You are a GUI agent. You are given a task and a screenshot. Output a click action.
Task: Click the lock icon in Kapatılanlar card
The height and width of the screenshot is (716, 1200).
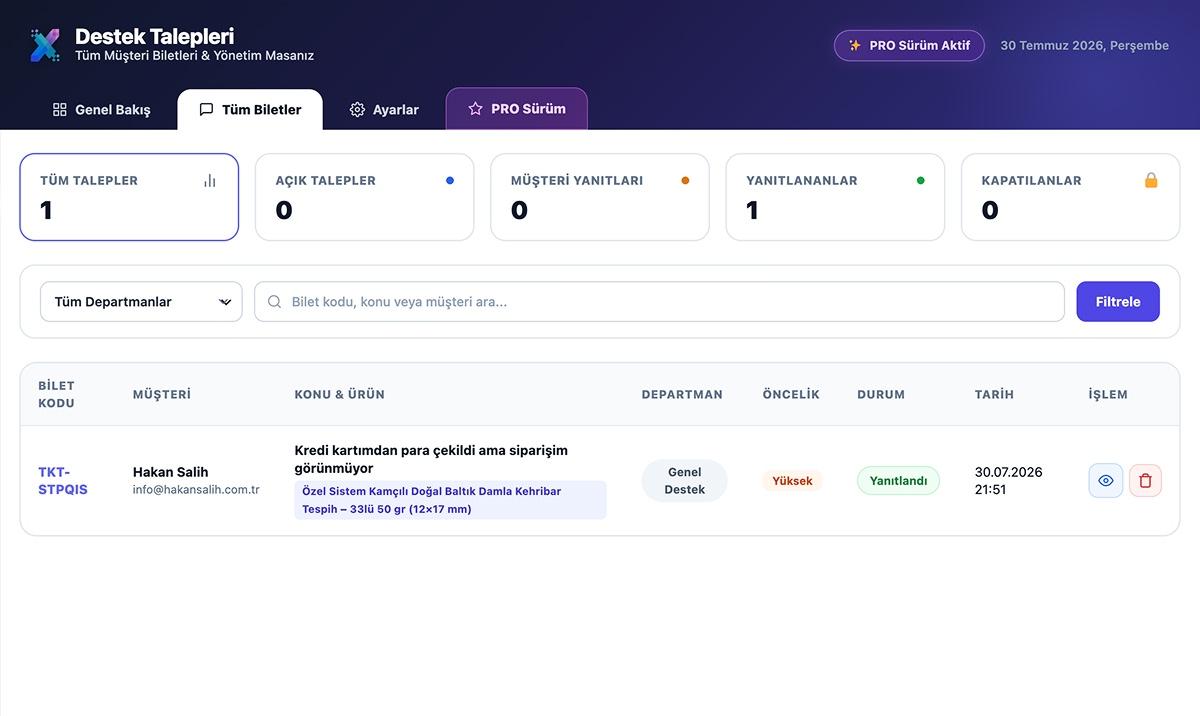point(1151,181)
